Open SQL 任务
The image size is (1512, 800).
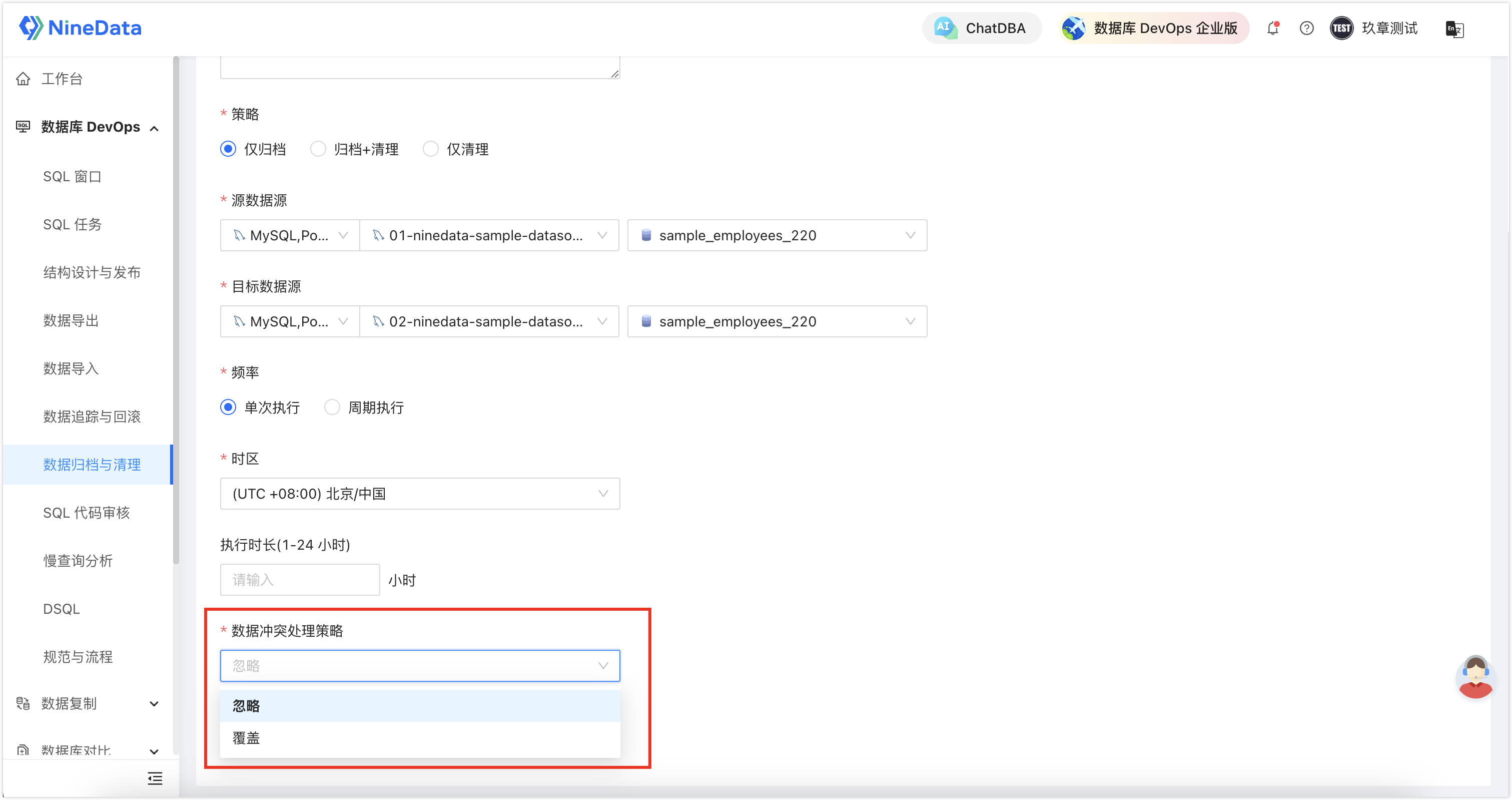72,224
